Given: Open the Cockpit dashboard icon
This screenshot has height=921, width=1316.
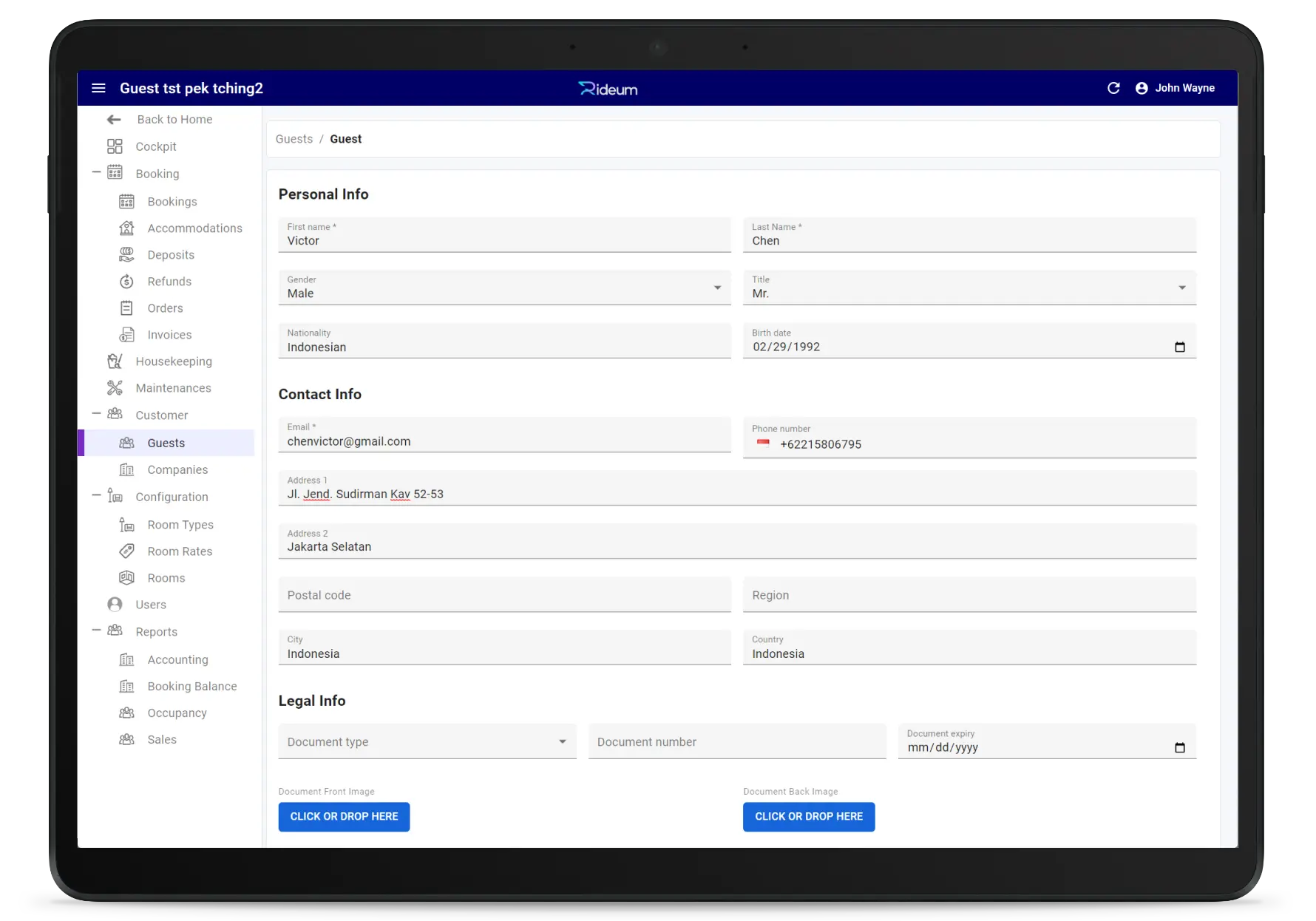Looking at the screenshot, I should pyautogui.click(x=115, y=146).
